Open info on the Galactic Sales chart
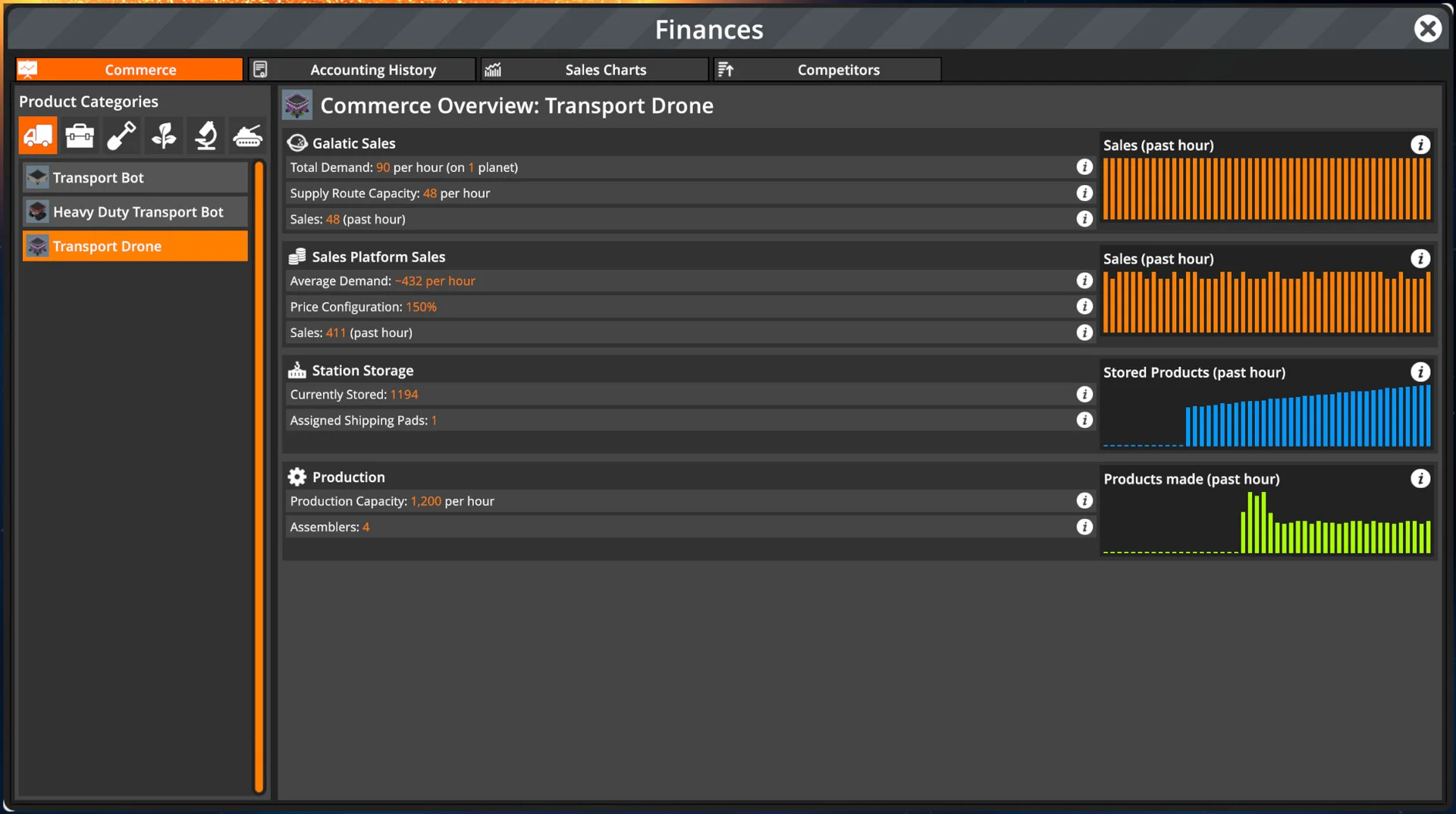Viewport: 1456px width, 814px height. click(1420, 145)
